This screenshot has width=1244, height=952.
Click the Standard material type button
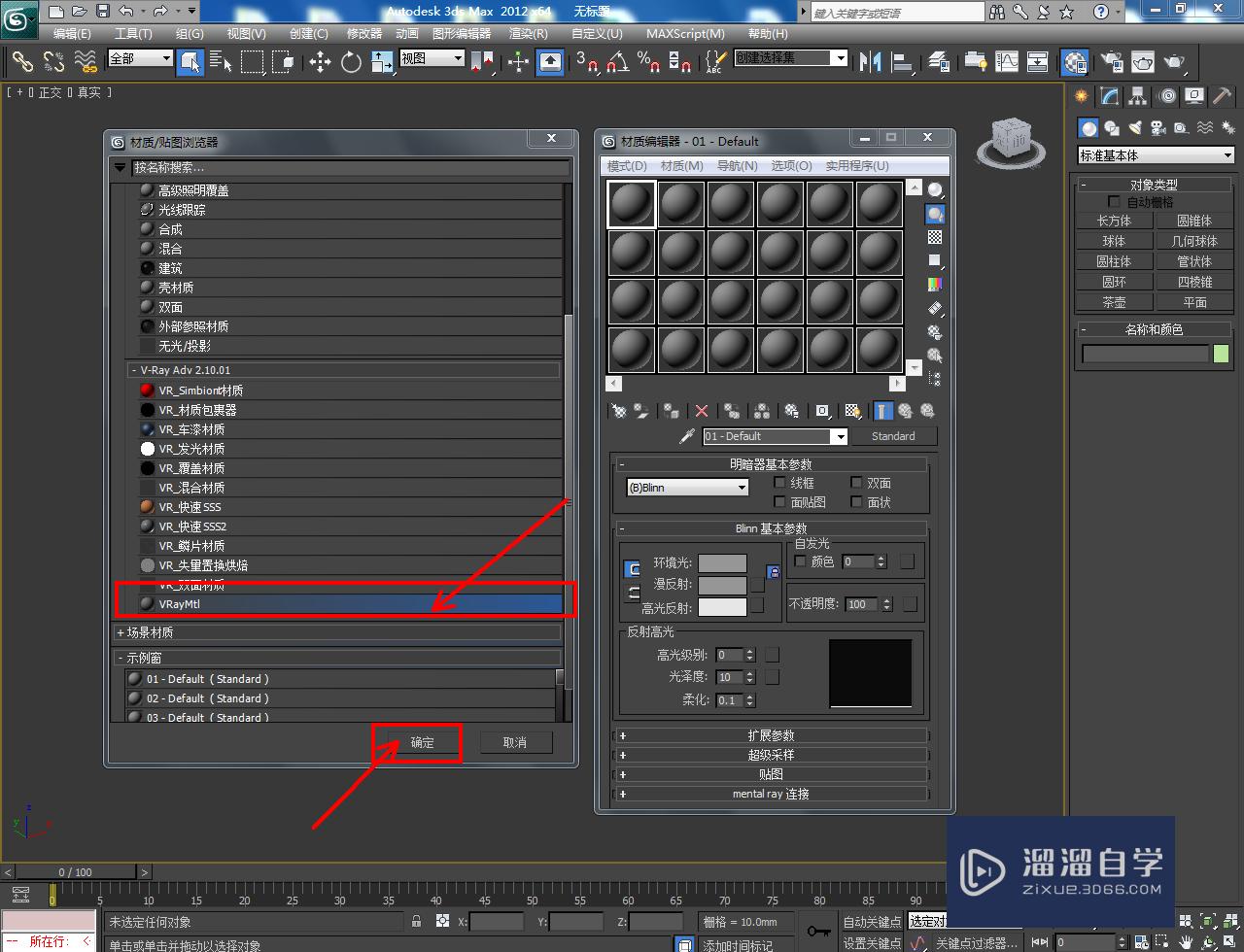[x=893, y=436]
